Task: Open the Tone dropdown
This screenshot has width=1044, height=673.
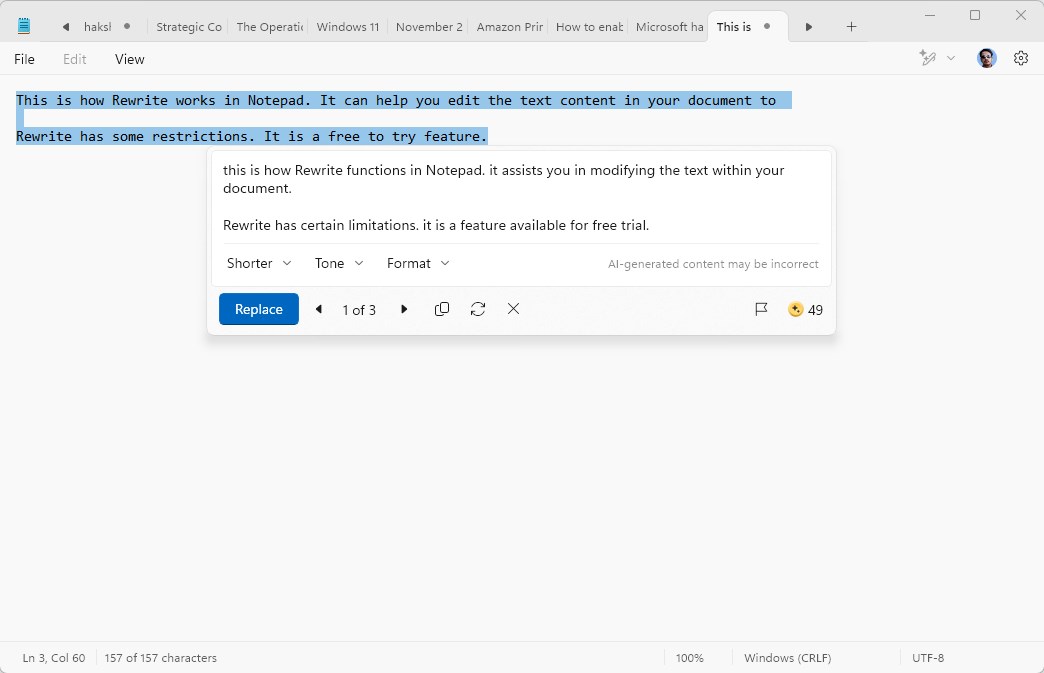Action: [x=338, y=263]
